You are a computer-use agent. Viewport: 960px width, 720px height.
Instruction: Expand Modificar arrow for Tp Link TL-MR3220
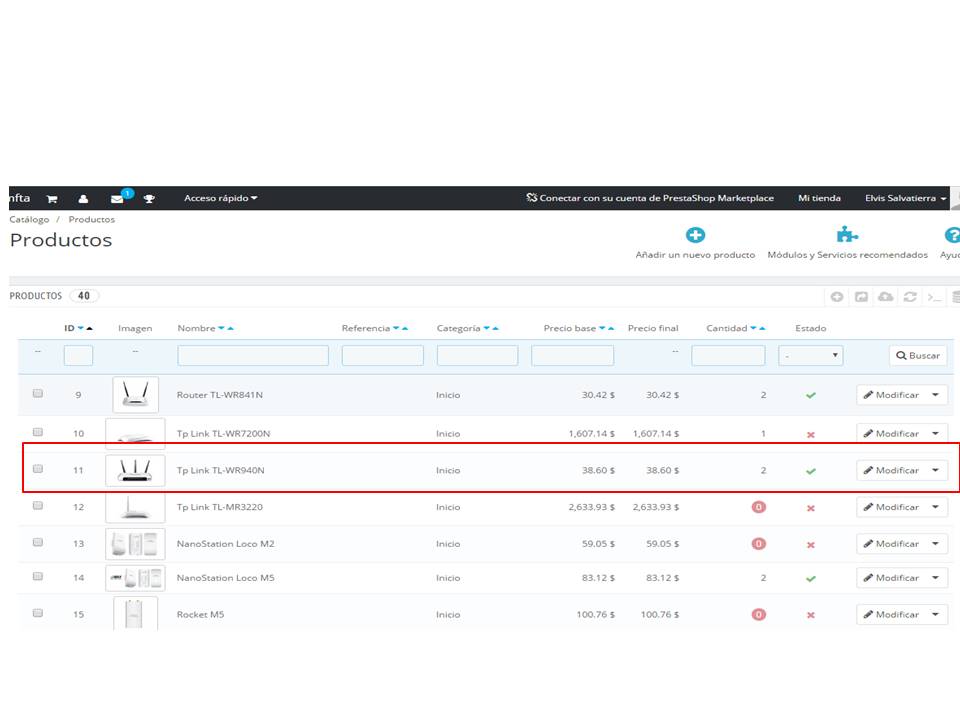(x=936, y=507)
